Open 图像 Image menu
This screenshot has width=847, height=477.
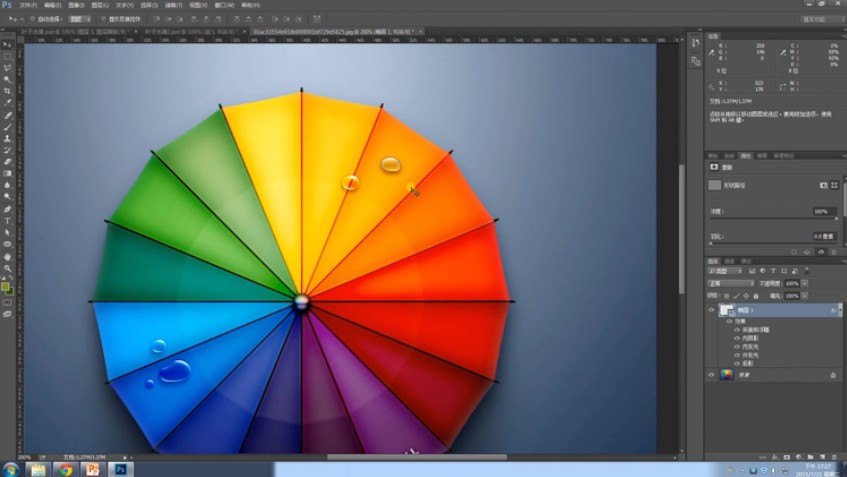(76, 5)
